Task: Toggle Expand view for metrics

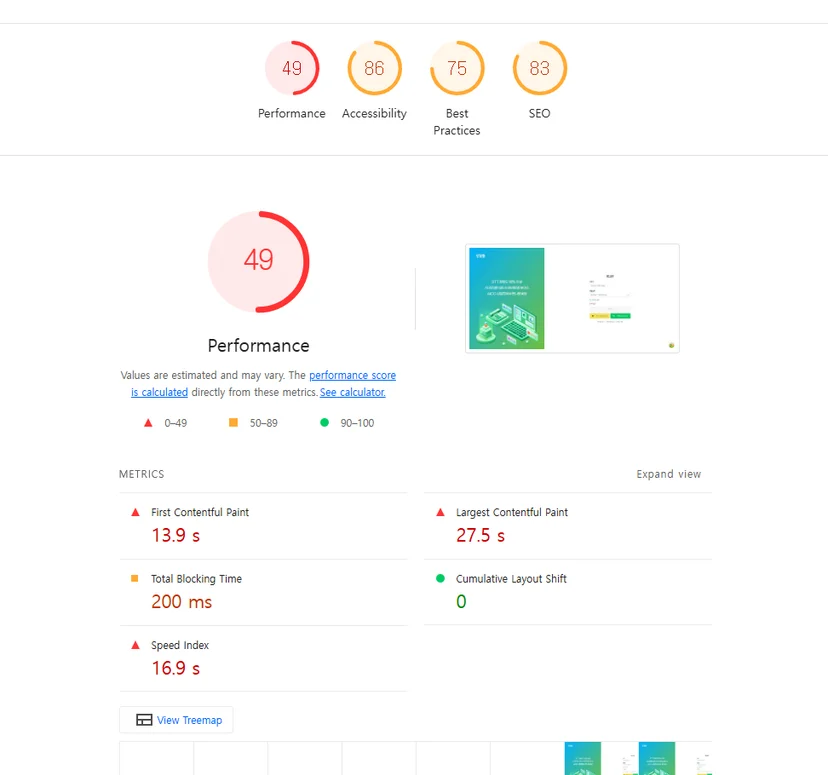Action: click(x=669, y=474)
